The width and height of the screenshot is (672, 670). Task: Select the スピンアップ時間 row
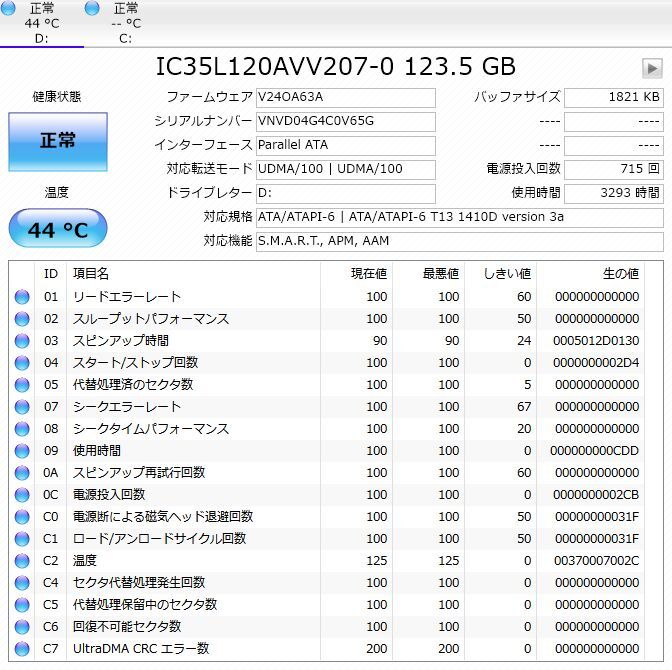(x=327, y=341)
